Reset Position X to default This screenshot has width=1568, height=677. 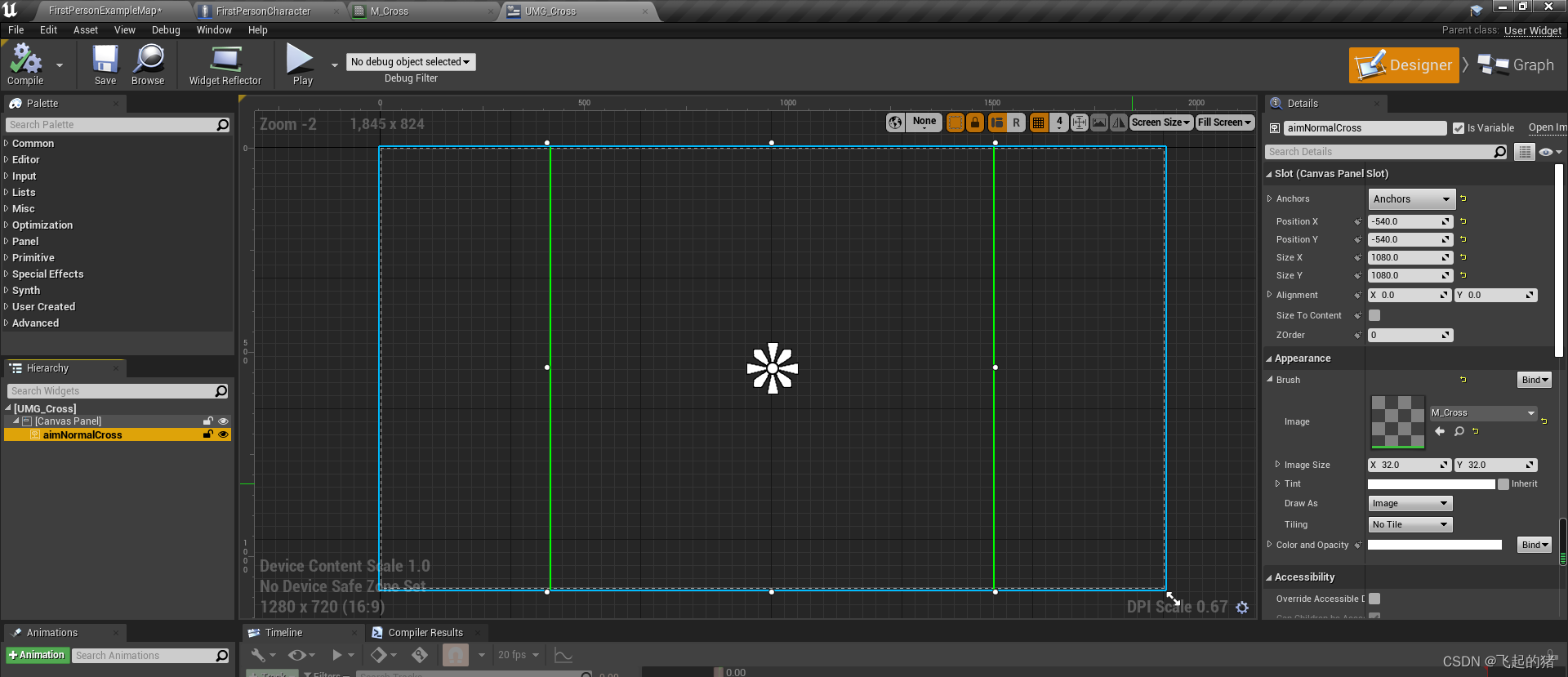[x=1463, y=221]
